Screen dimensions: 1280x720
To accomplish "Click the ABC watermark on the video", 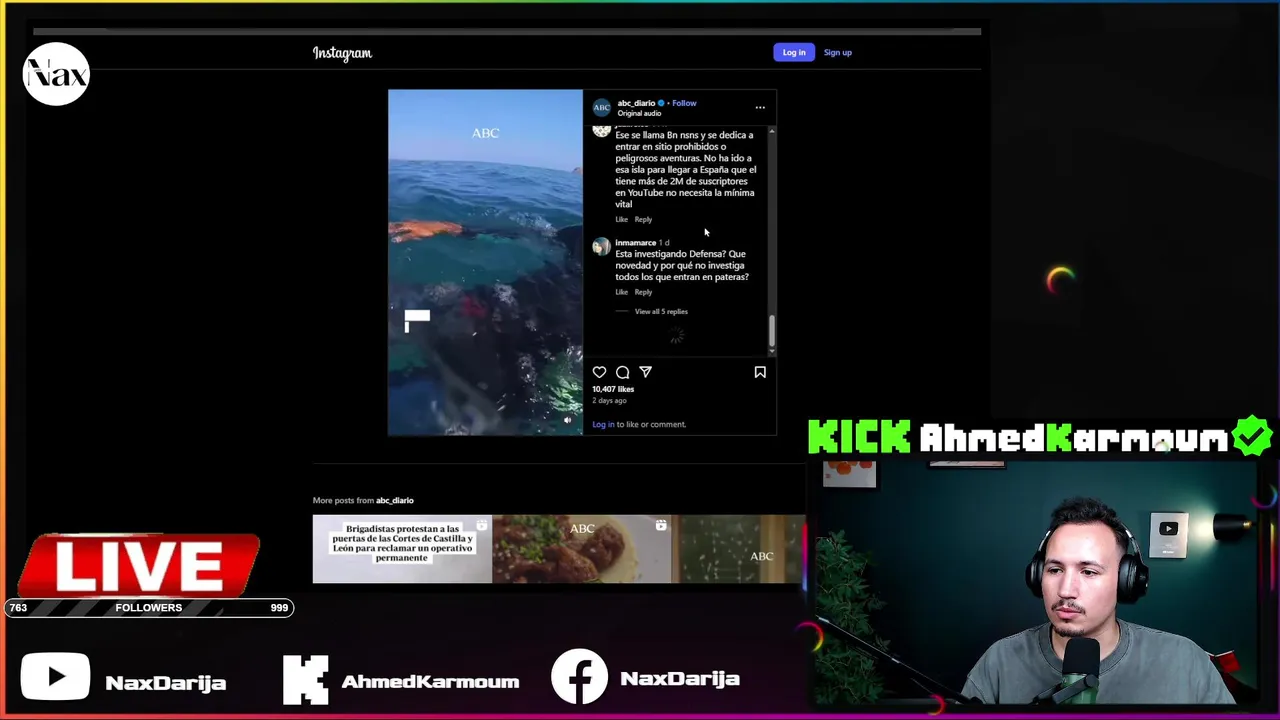I will click(x=485, y=133).
